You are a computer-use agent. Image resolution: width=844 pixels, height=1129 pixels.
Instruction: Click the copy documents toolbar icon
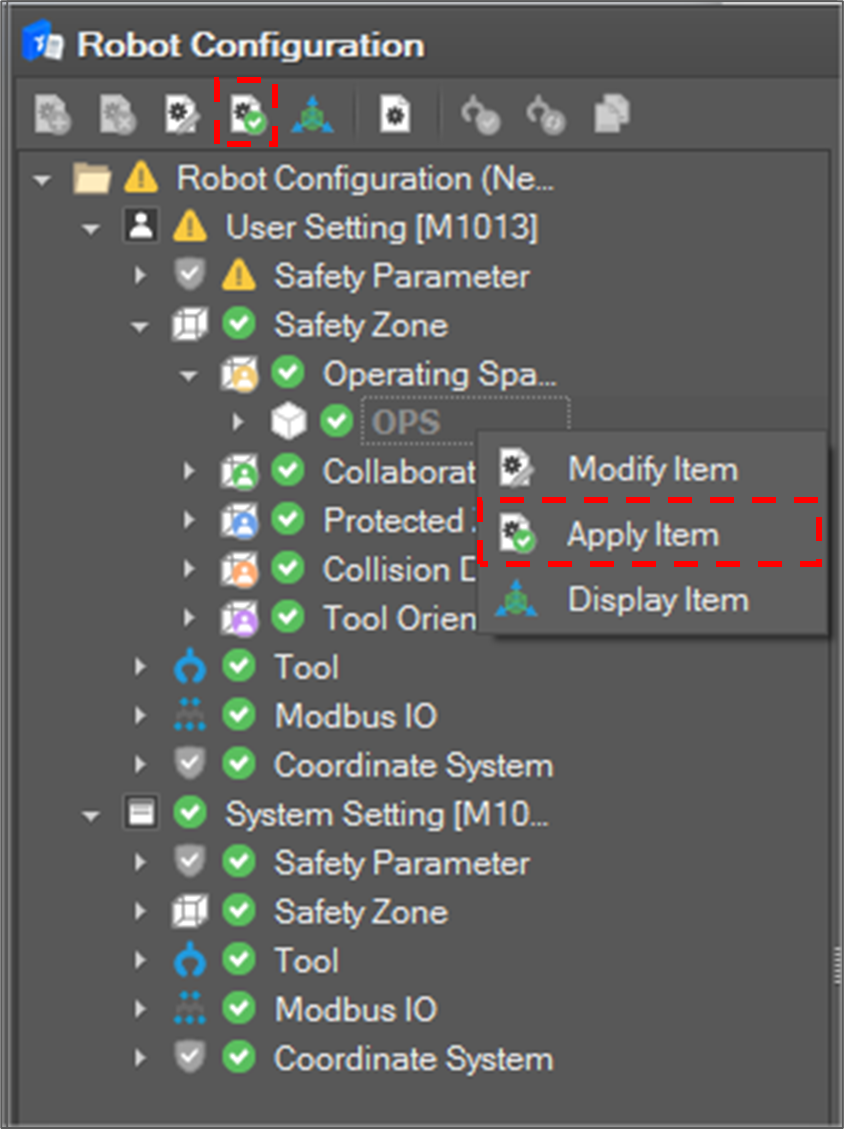tap(610, 115)
